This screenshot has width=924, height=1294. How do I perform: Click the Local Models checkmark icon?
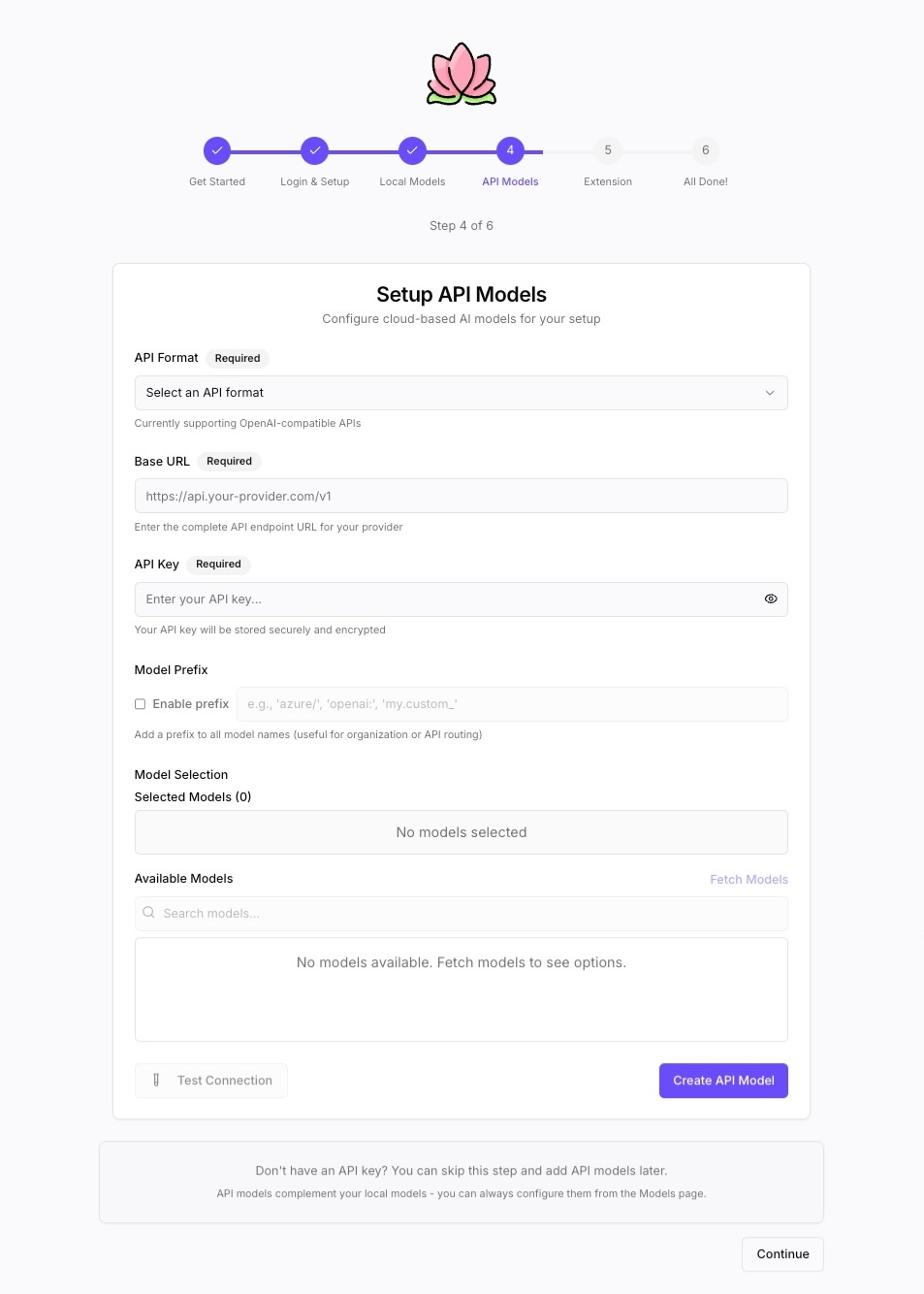click(412, 150)
